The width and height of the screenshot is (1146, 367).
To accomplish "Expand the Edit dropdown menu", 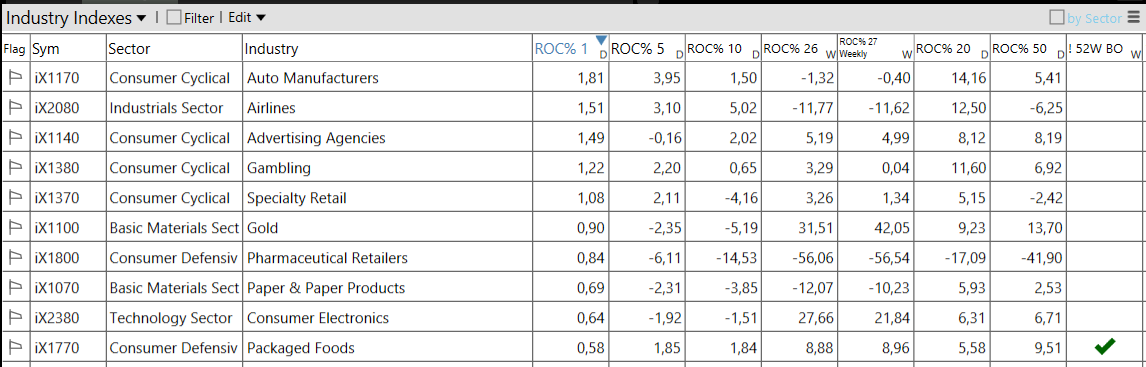I will tap(247, 18).
